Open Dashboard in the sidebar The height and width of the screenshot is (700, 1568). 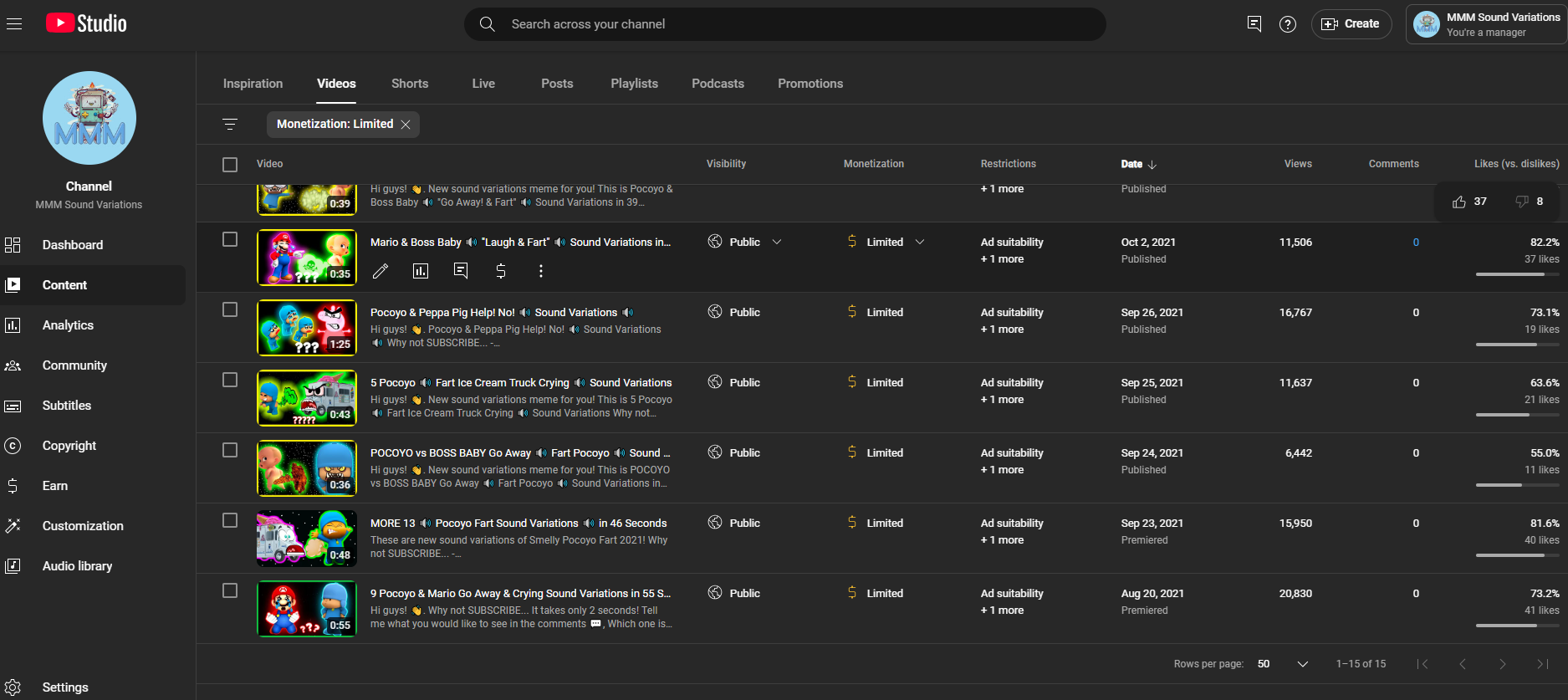pyautogui.click(x=93, y=245)
